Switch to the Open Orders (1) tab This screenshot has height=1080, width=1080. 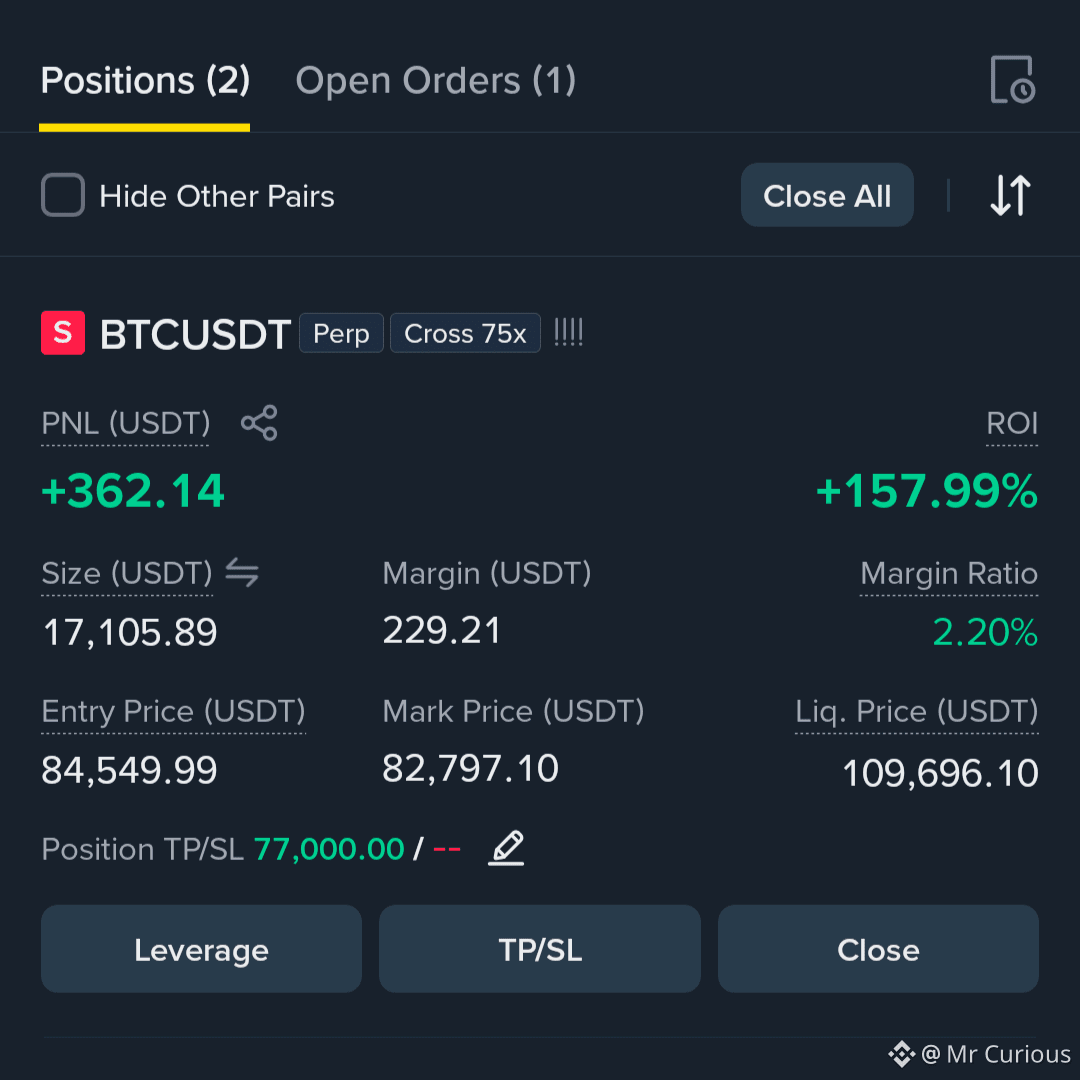[x=435, y=81]
